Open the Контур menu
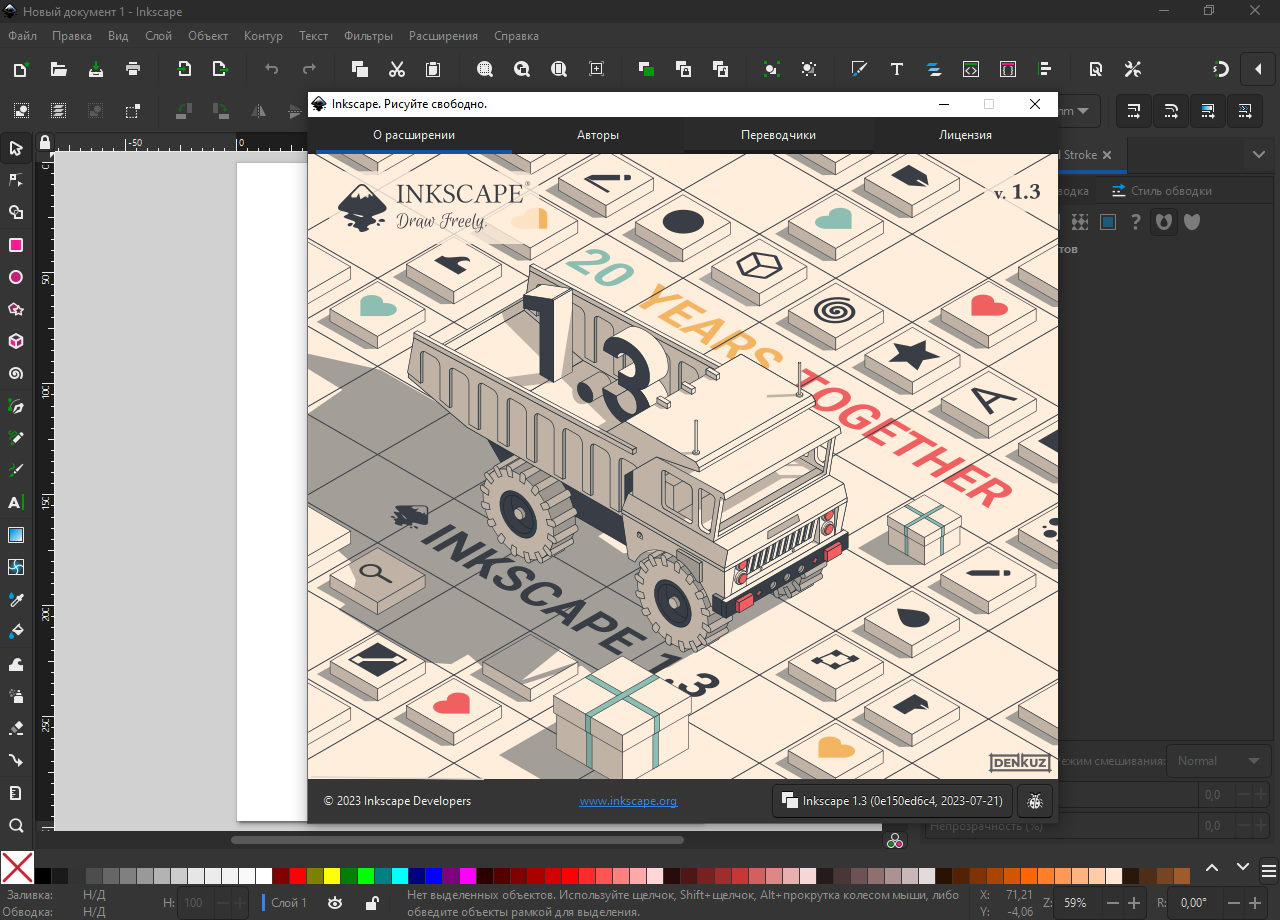Screen dimensions: 1280x920 (263, 36)
